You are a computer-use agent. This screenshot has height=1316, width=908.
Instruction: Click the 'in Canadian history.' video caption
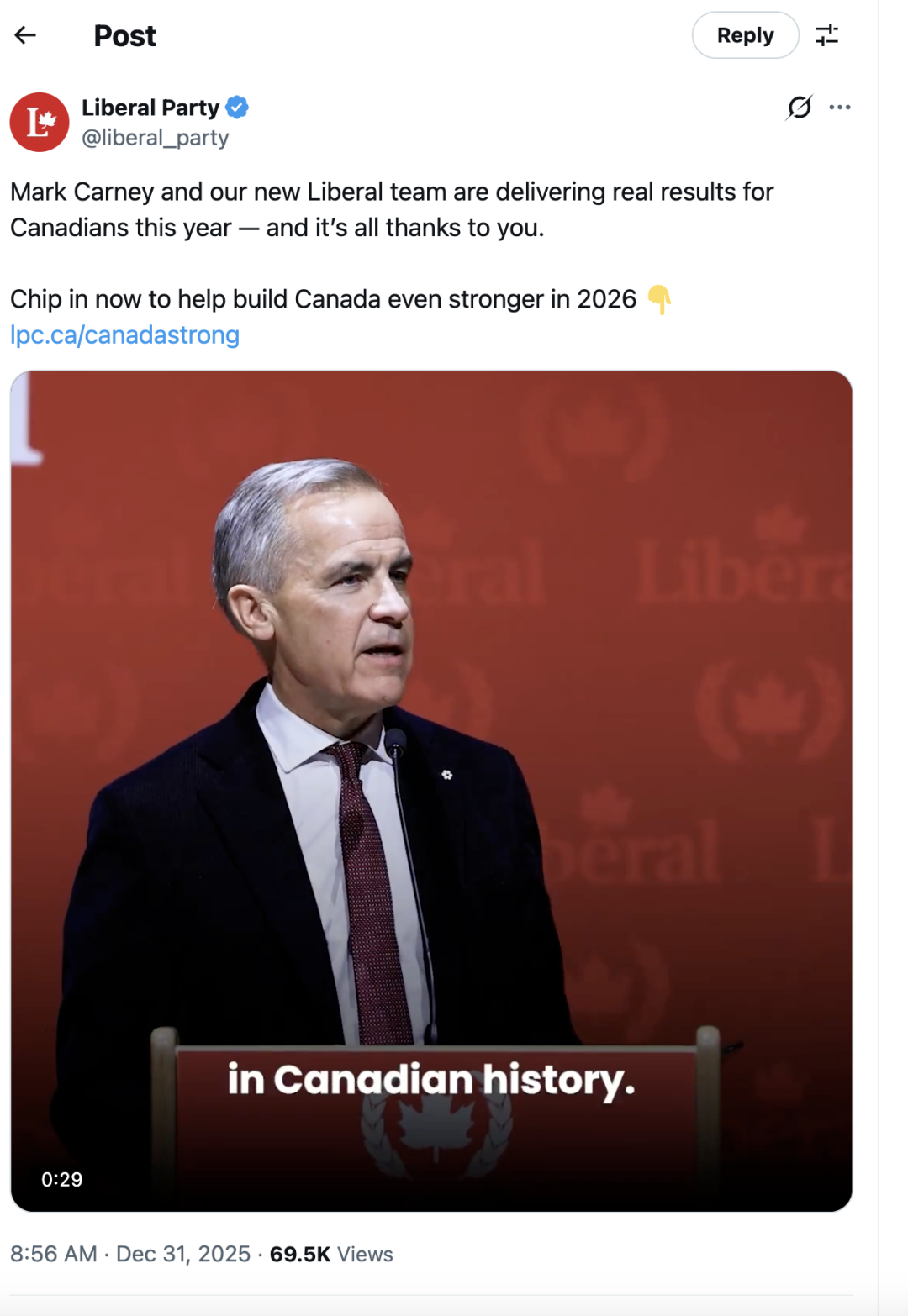click(431, 1080)
